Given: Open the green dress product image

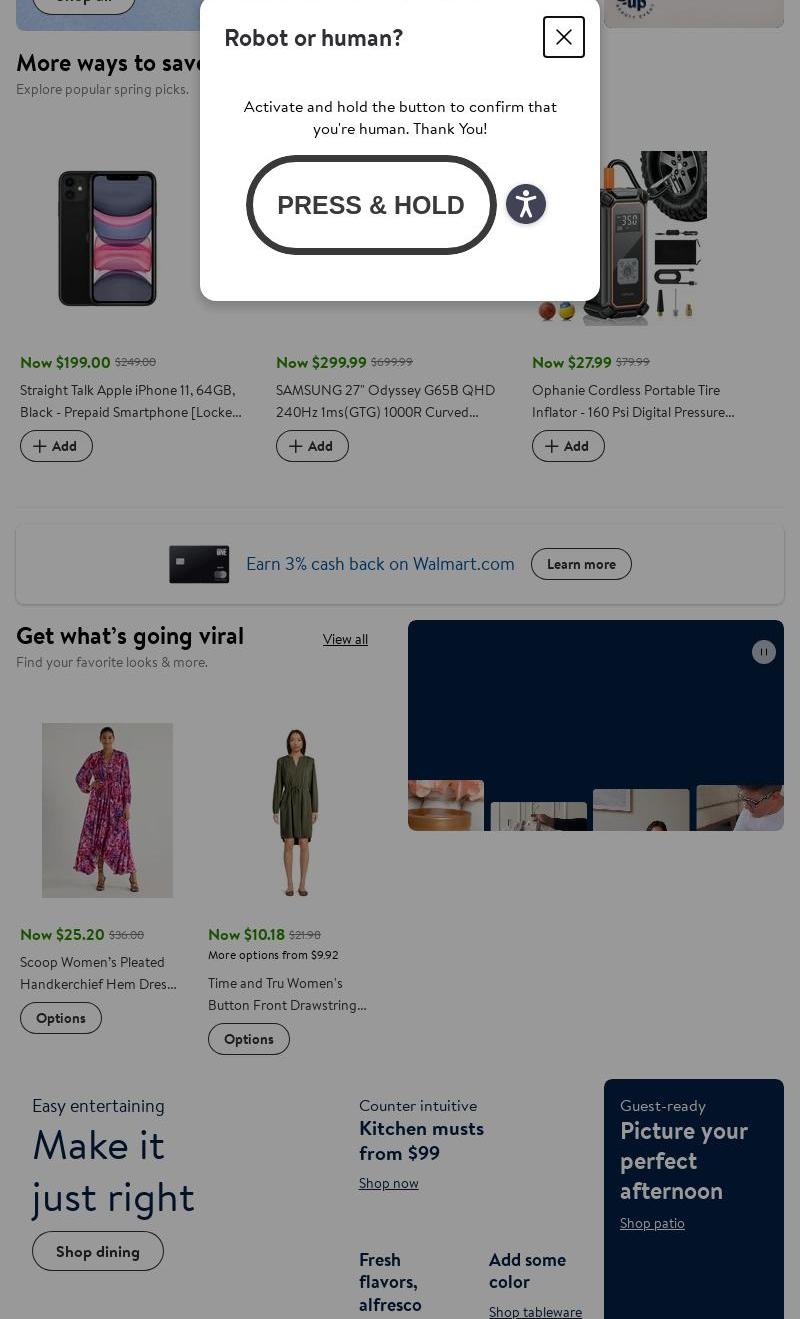Looking at the screenshot, I should pyautogui.click(x=295, y=810).
